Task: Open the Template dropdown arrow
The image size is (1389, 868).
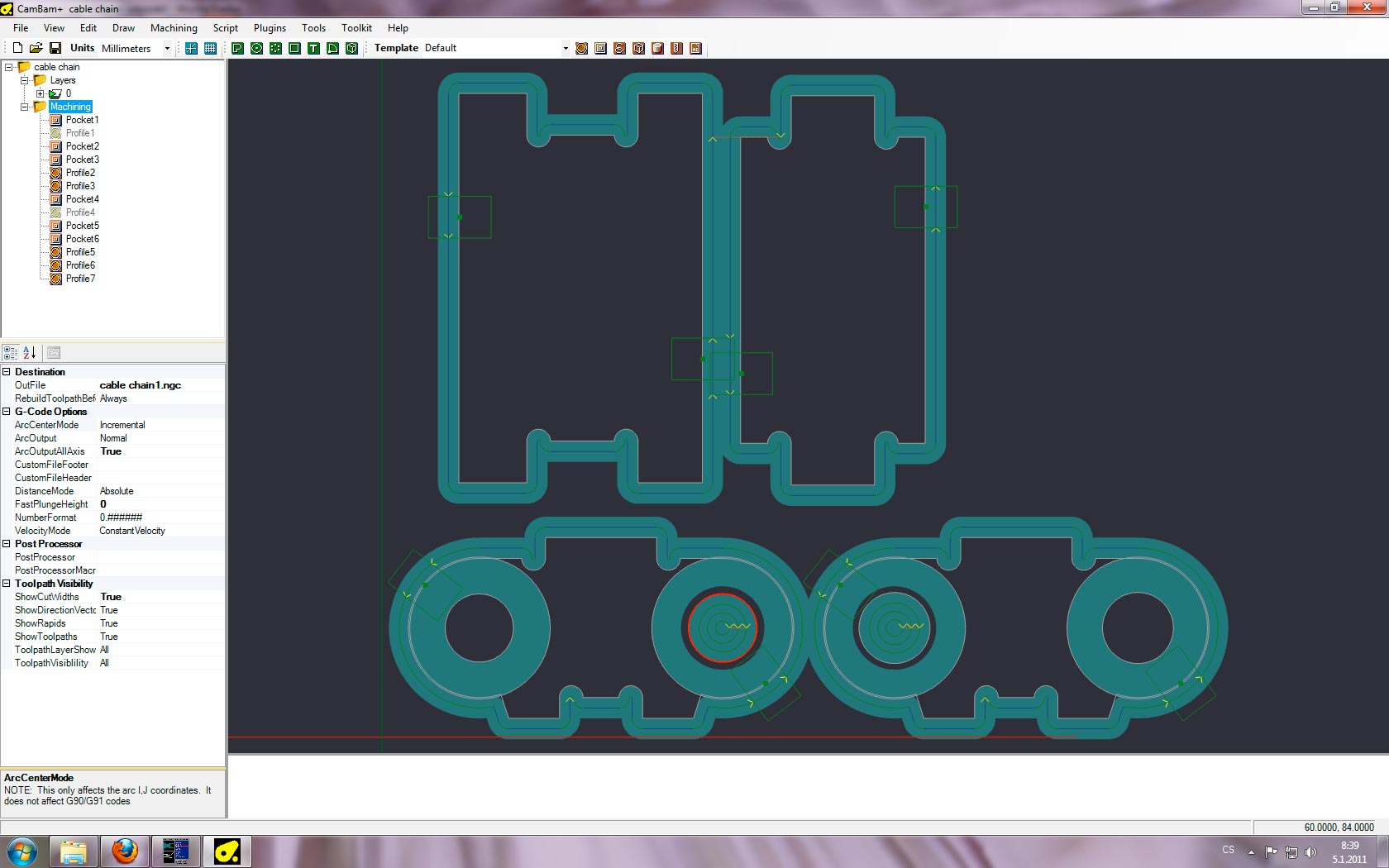Action: click(x=566, y=48)
